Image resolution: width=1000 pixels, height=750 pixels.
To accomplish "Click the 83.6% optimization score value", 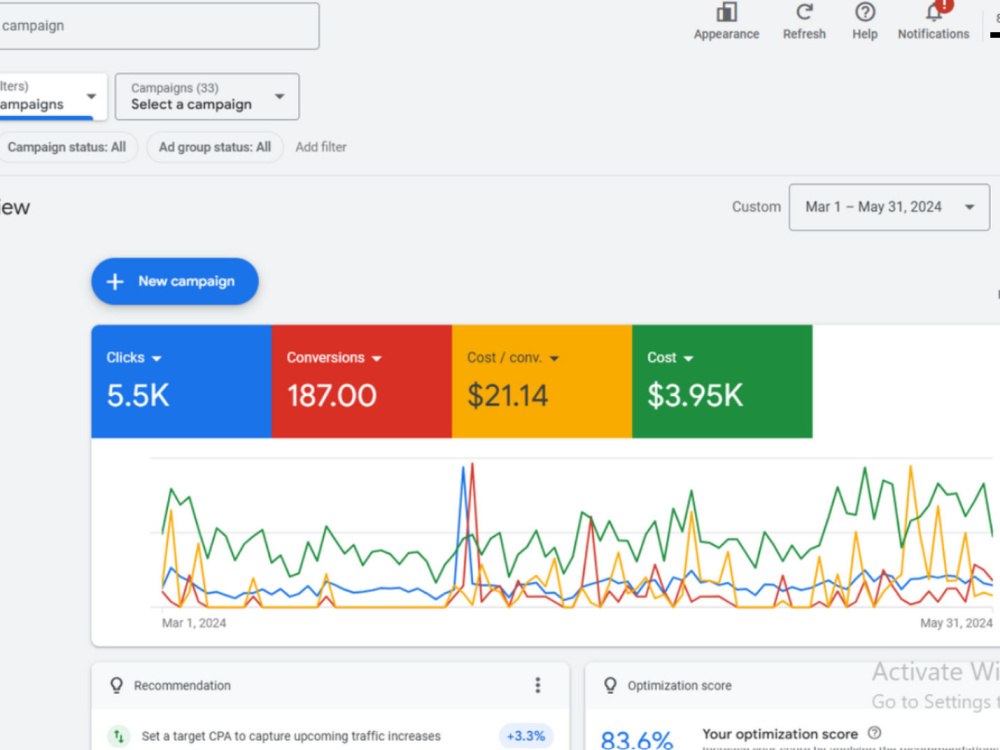I will coord(636,740).
